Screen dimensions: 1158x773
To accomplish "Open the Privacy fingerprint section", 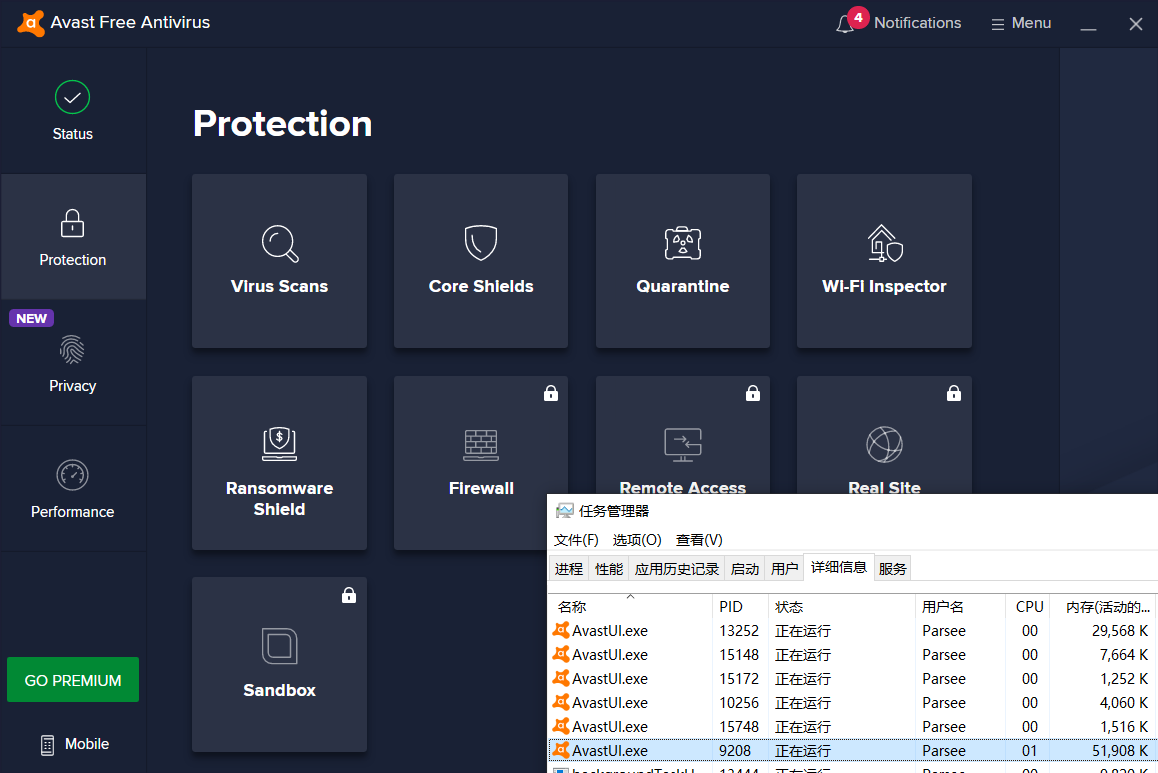I will 72,363.
